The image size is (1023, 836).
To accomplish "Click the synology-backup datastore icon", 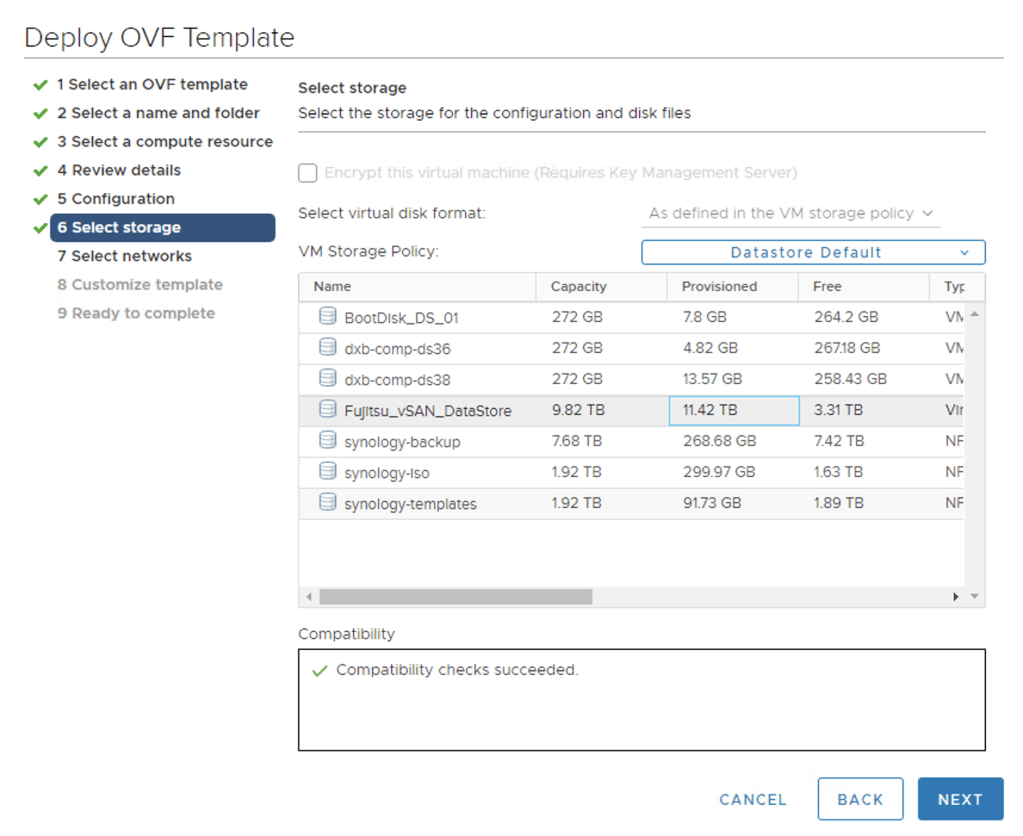I will tap(327, 441).
